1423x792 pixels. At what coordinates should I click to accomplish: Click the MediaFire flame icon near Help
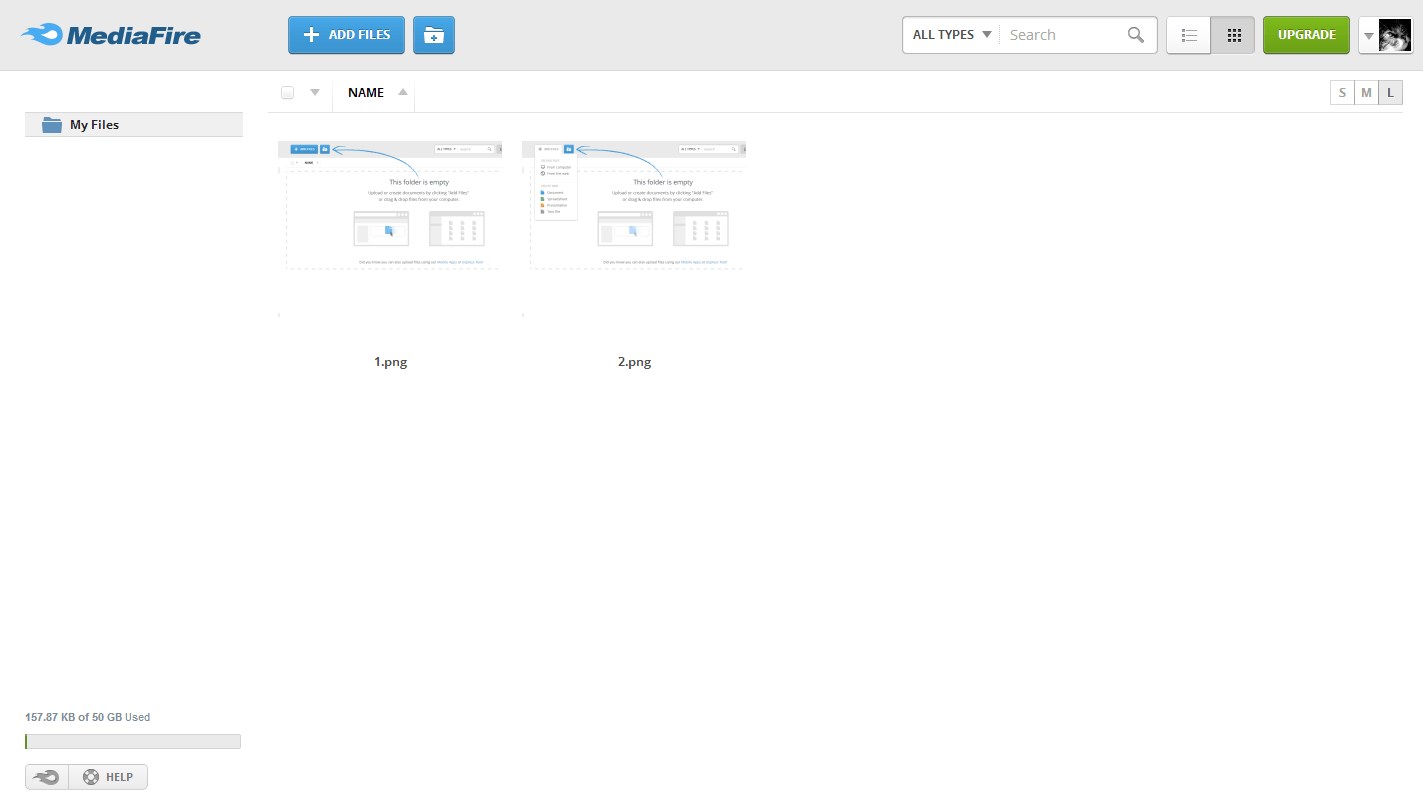pos(47,777)
